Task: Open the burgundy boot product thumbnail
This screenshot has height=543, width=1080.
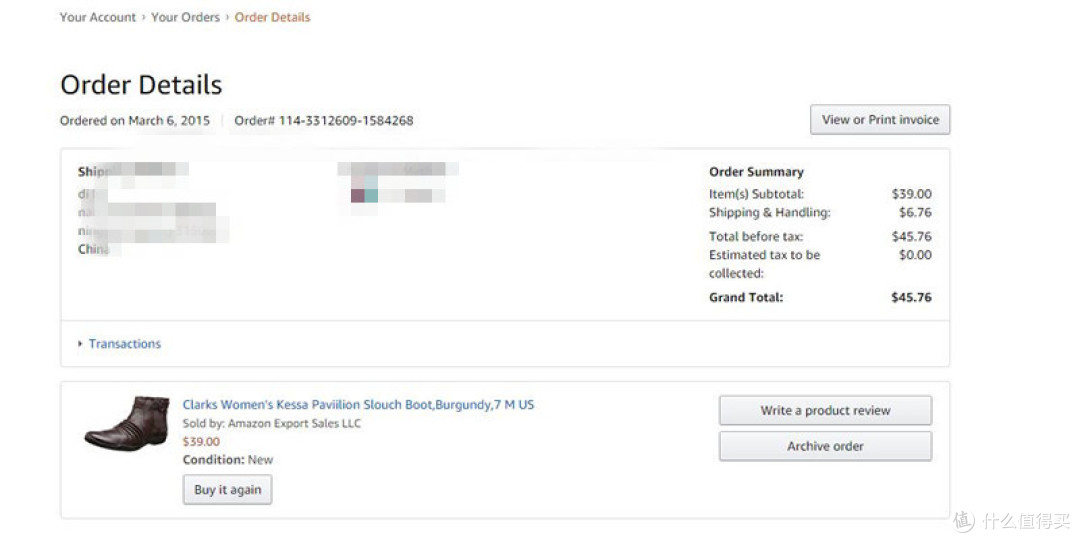Action: (127, 423)
